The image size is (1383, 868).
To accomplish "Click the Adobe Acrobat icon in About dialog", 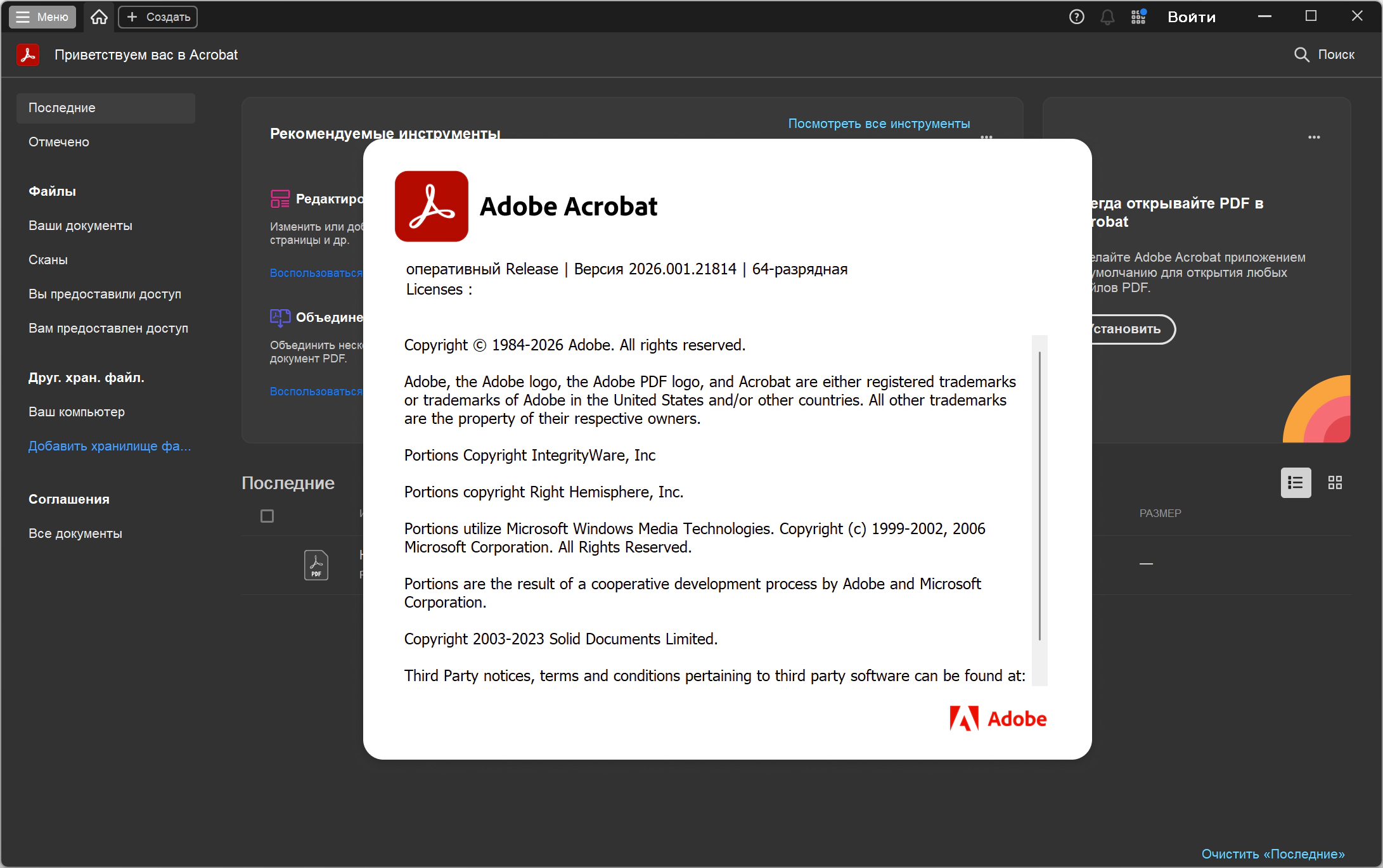I will pyautogui.click(x=432, y=207).
